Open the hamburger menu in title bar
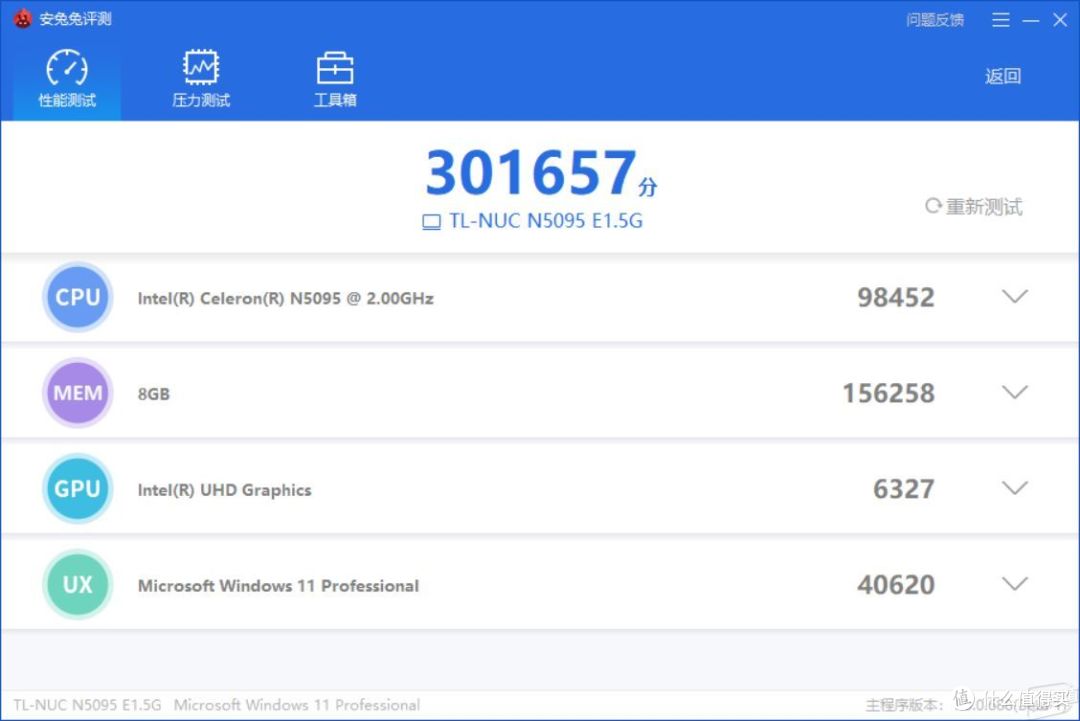Image resolution: width=1080 pixels, height=721 pixels. 1001,20
